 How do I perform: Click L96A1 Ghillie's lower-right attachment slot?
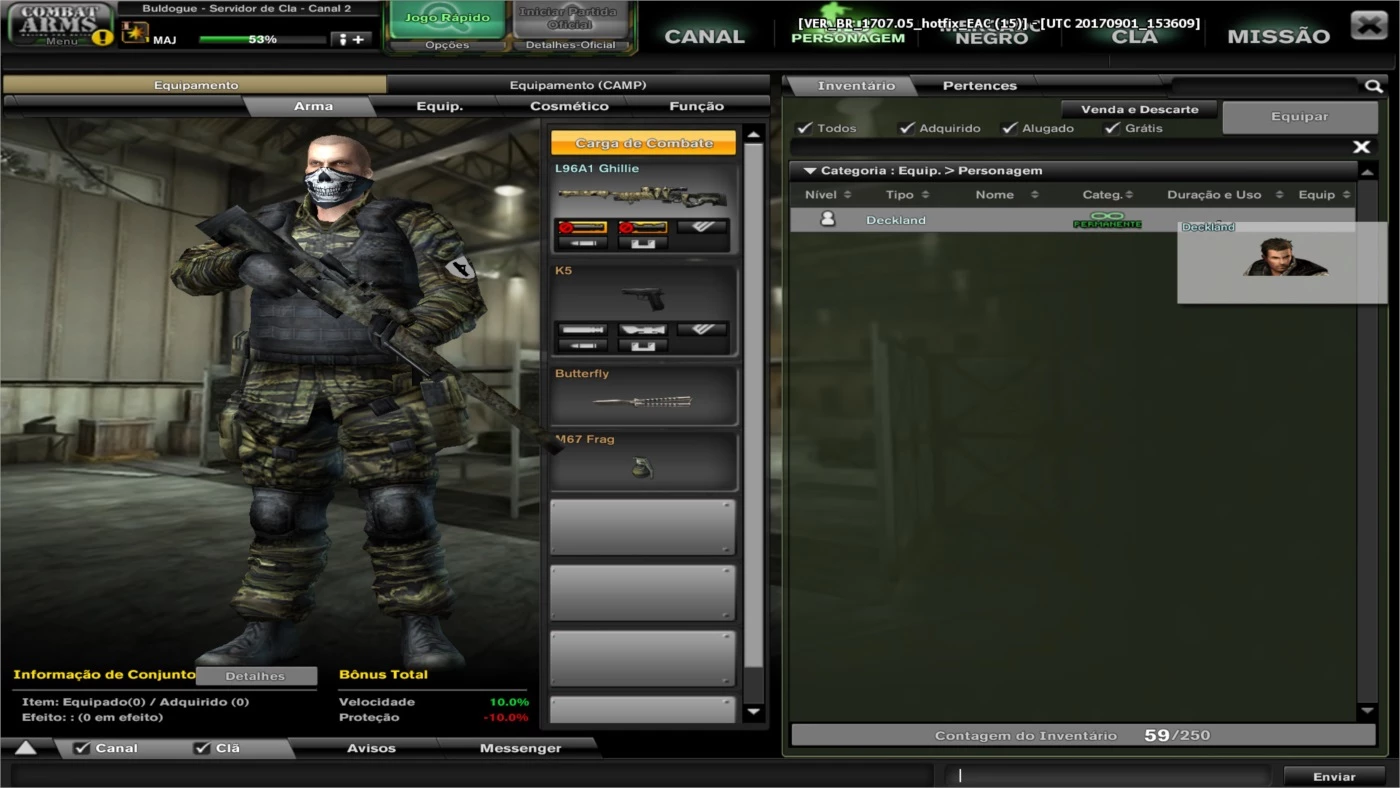642,243
